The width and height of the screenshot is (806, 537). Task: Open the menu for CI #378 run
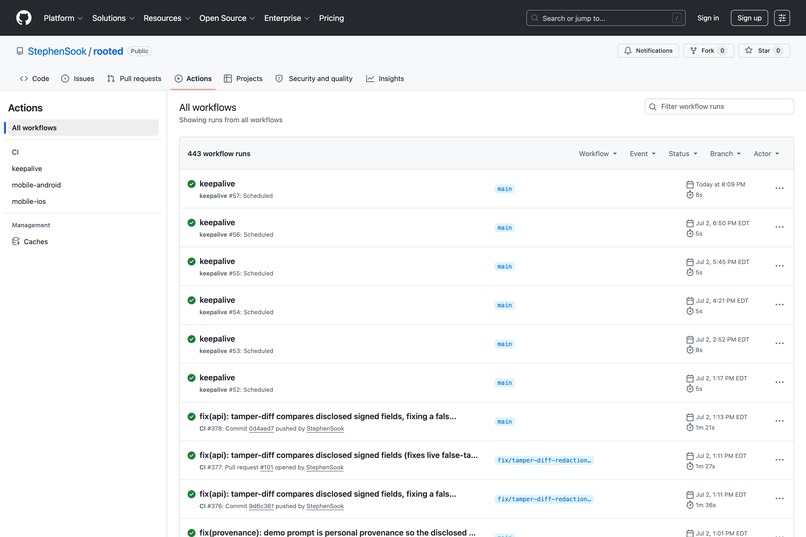pyautogui.click(x=779, y=421)
